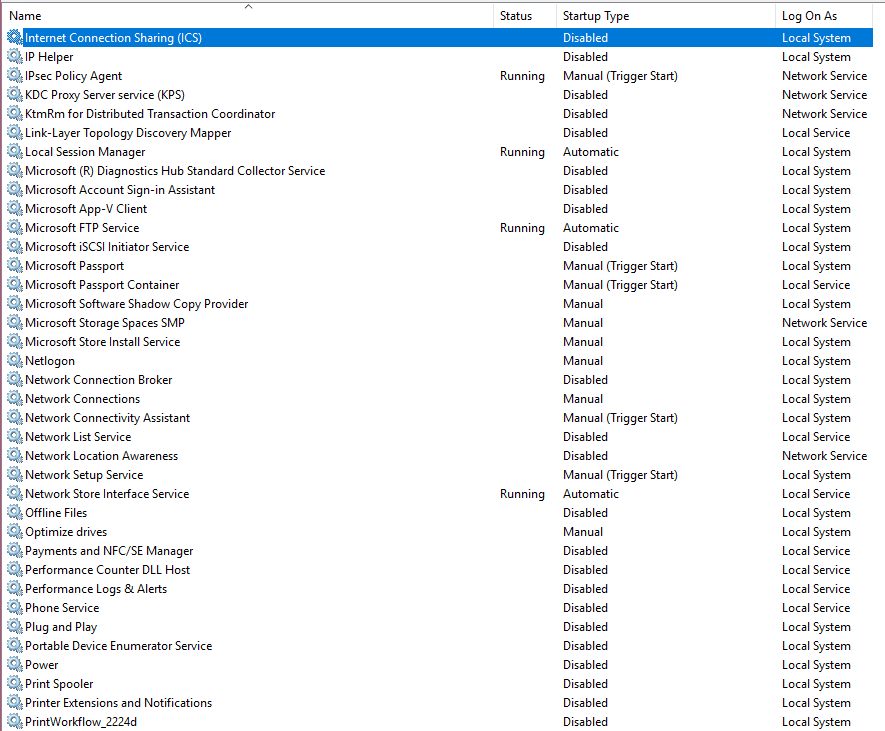Select the gear icon for Network List Service
Screen dimensions: 885x731
tap(15, 436)
